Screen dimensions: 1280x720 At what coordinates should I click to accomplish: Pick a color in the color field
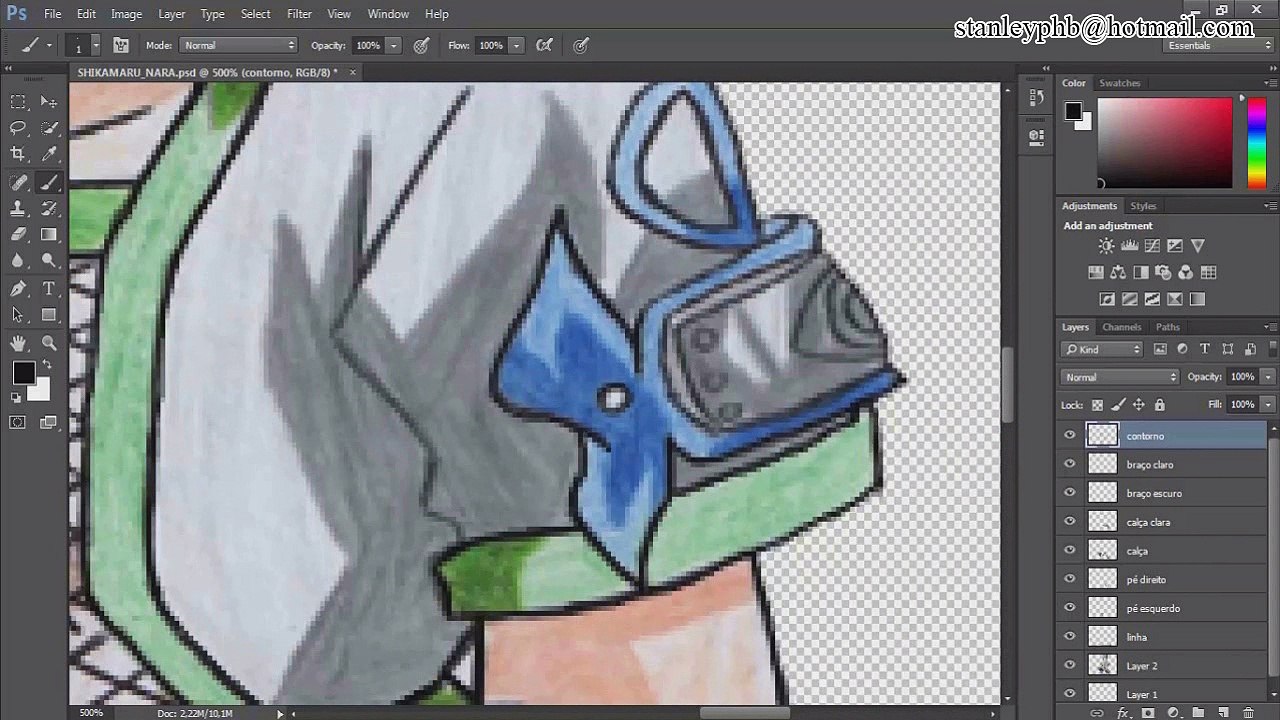click(1165, 142)
